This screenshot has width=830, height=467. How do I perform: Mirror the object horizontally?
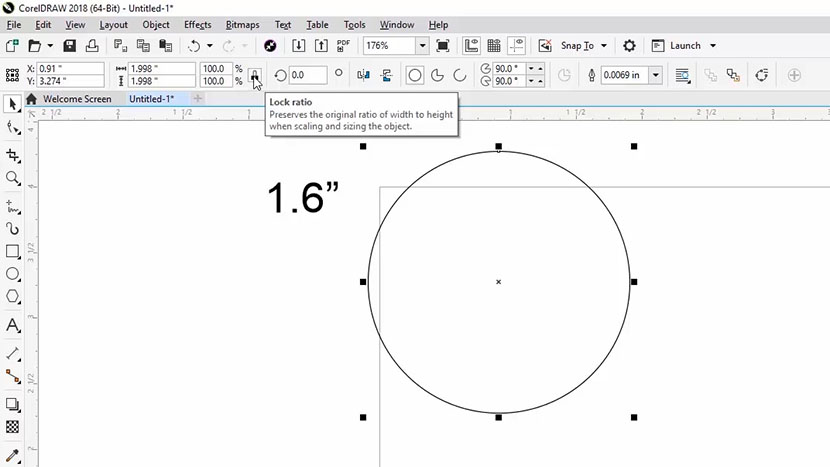[x=364, y=75]
